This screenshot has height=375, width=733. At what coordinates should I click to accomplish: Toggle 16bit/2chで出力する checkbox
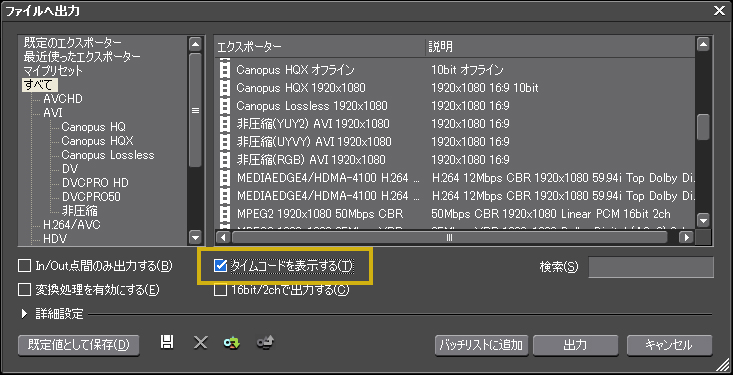click(220, 290)
